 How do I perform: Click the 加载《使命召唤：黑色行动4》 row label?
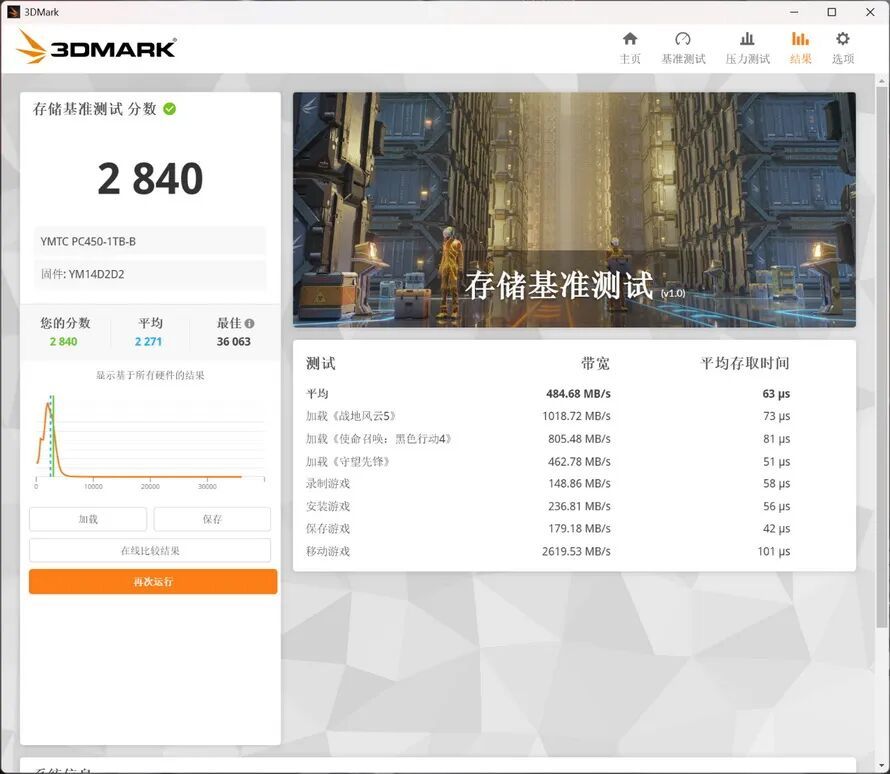[x=379, y=439]
